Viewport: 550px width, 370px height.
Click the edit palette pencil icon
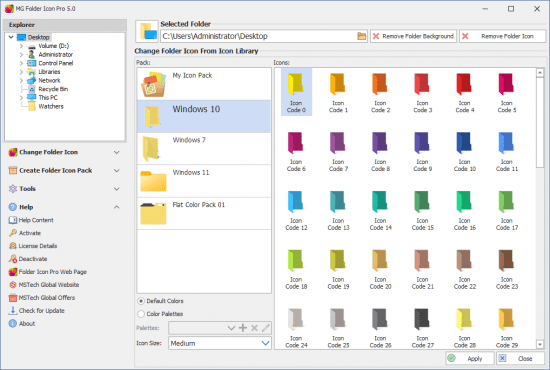click(266, 328)
